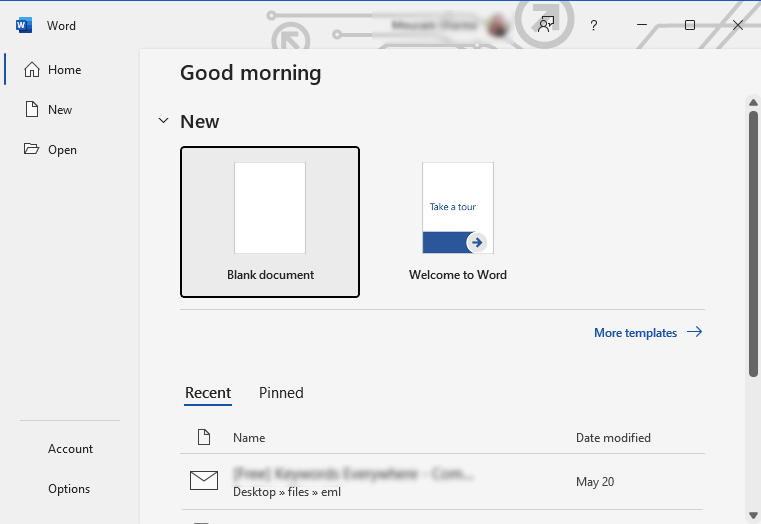
Task: Open Help question mark icon
Action: pyautogui.click(x=594, y=25)
